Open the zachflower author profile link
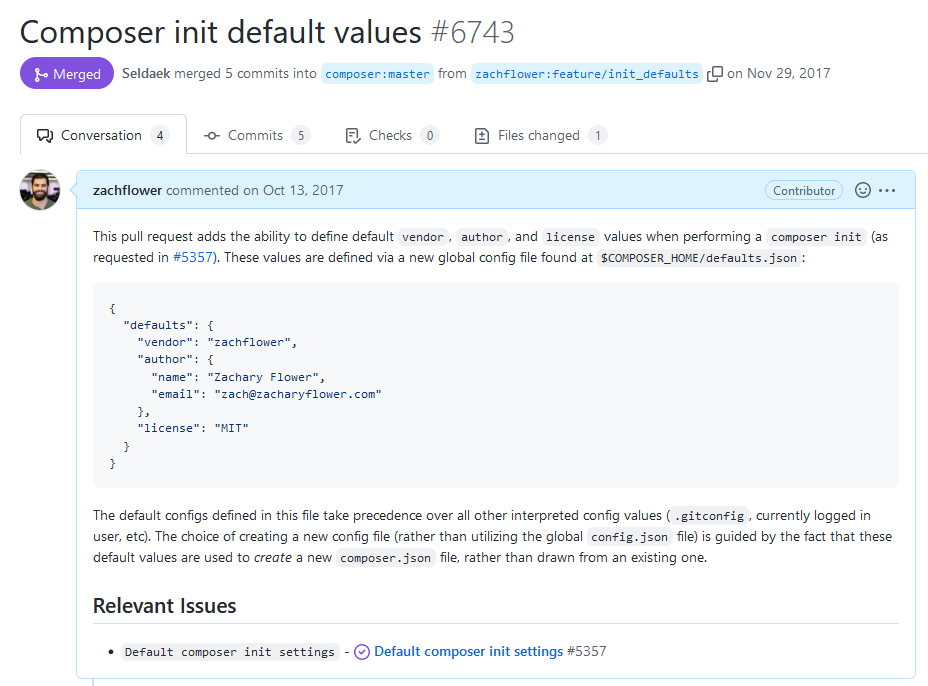928x686 pixels. coord(127,190)
